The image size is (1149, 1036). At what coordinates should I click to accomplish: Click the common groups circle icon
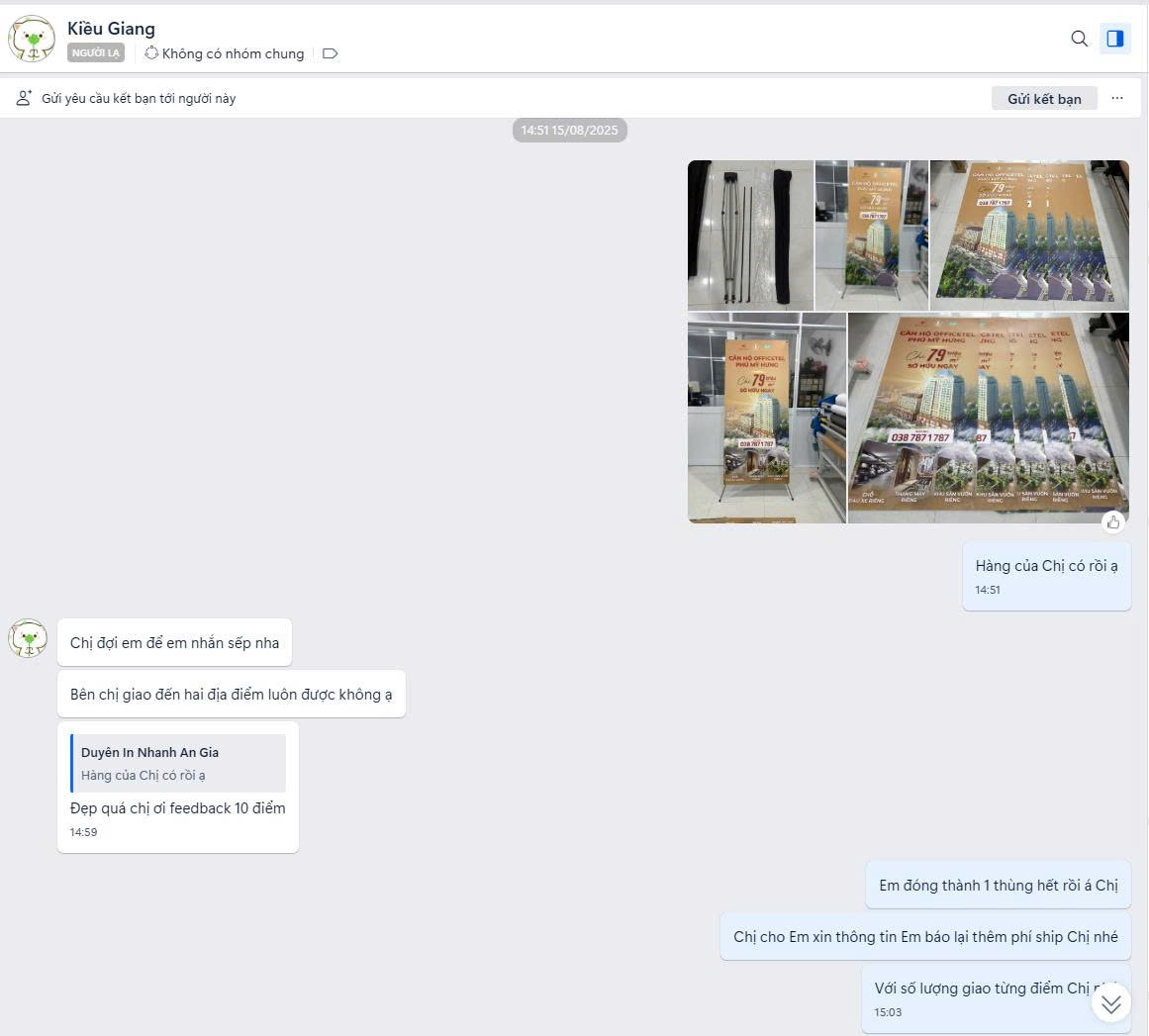coord(151,52)
